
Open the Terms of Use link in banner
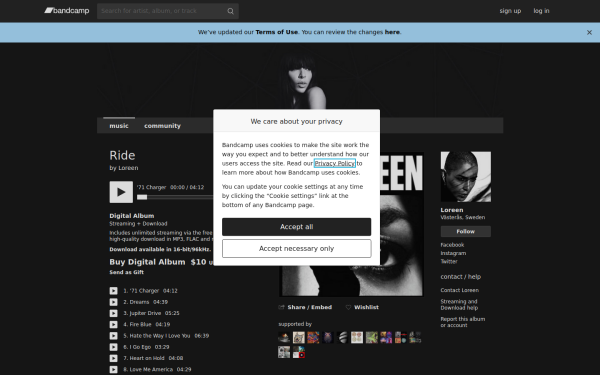[276, 32]
